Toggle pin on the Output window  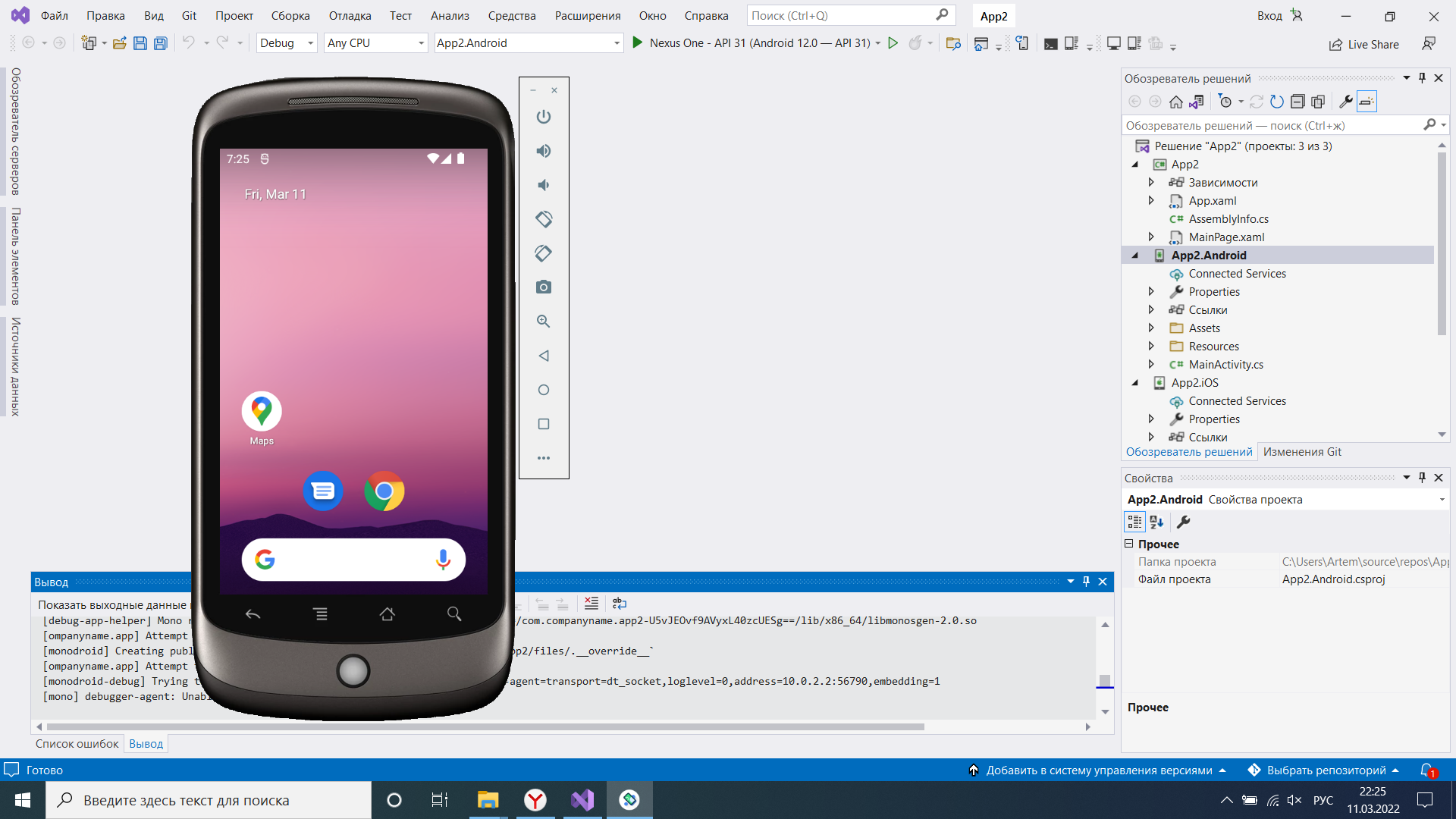point(1086,582)
